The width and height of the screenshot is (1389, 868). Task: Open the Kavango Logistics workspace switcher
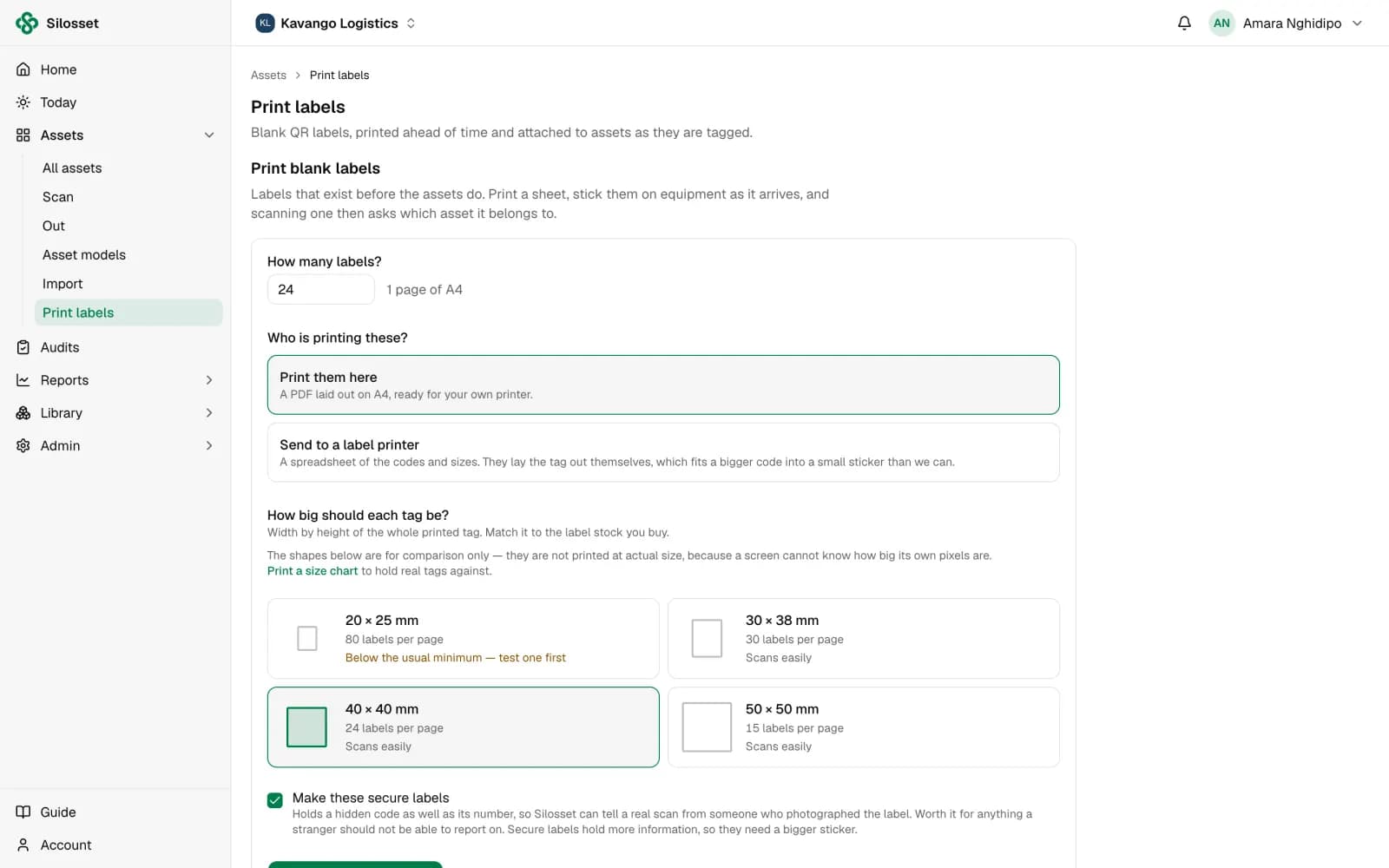(x=336, y=23)
